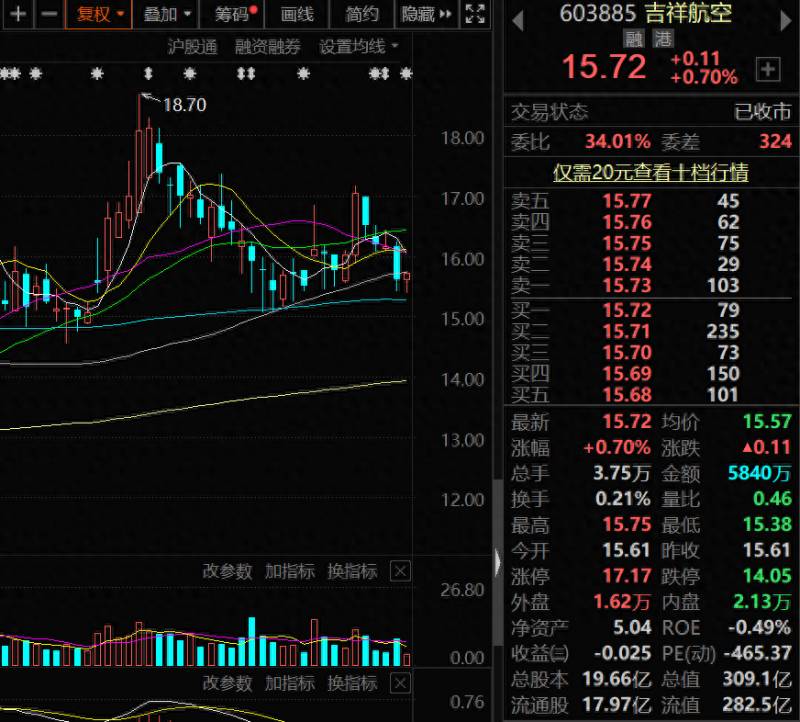Open 融资融券 tab
This screenshot has height=722, width=800.
coord(267,46)
